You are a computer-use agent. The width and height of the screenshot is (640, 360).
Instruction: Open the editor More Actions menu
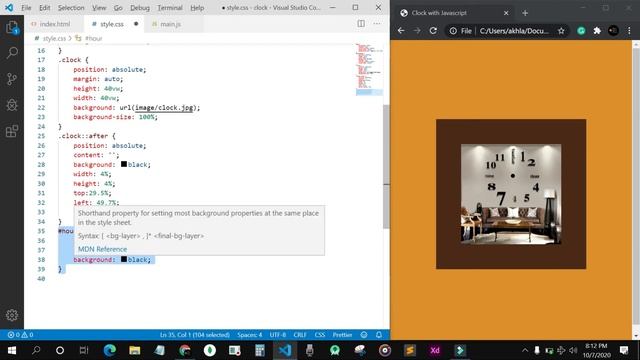tap(377, 24)
